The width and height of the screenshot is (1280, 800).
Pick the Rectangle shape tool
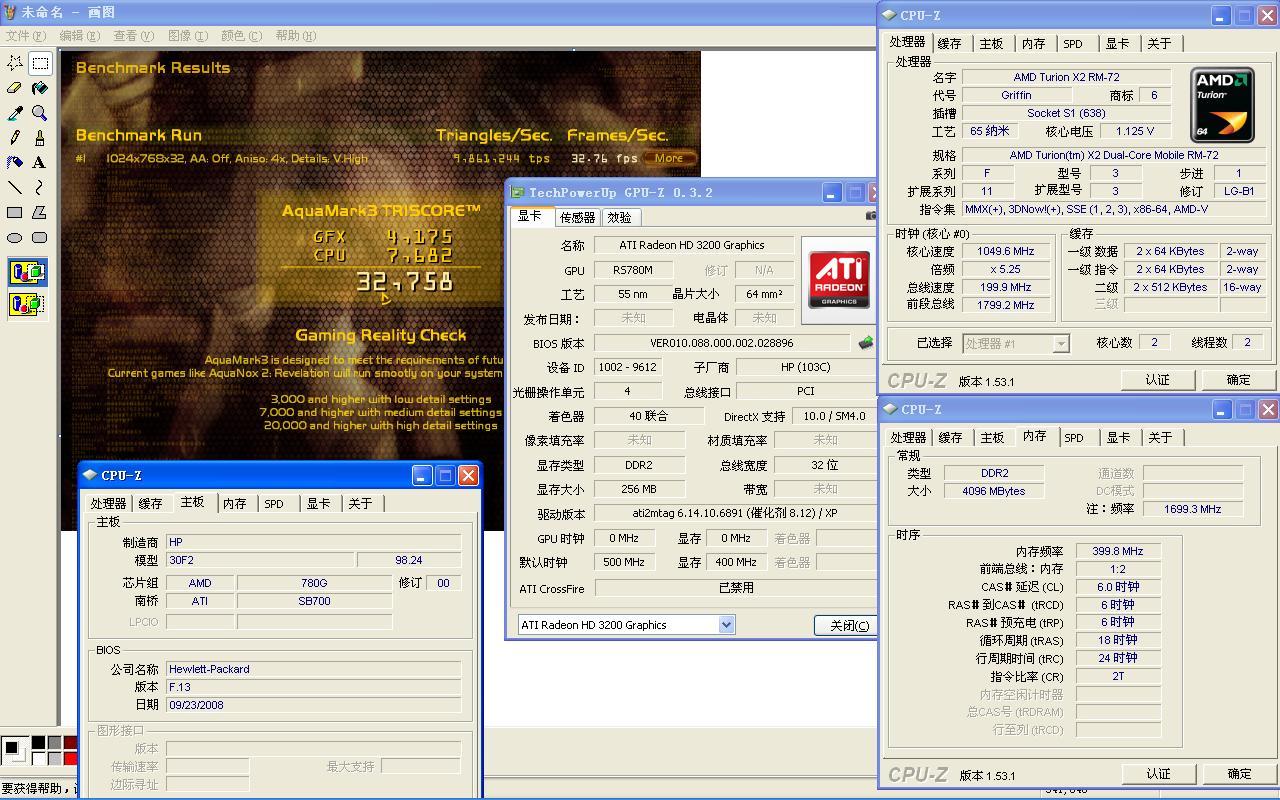point(15,212)
